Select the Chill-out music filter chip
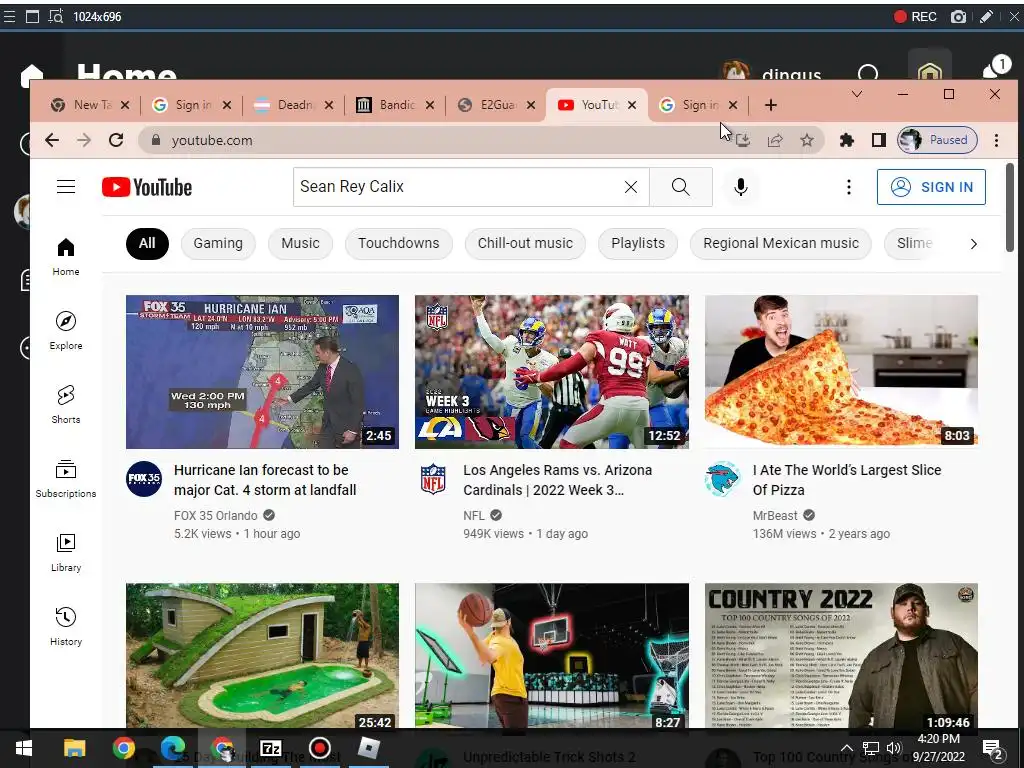 coord(525,244)
